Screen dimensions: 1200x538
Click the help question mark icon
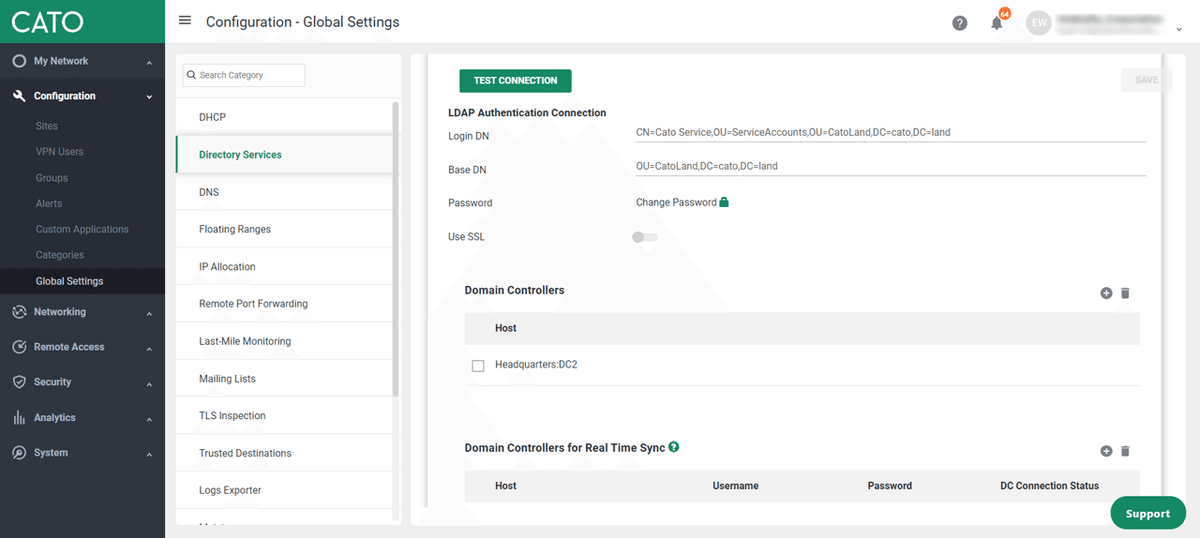point(960,23)
